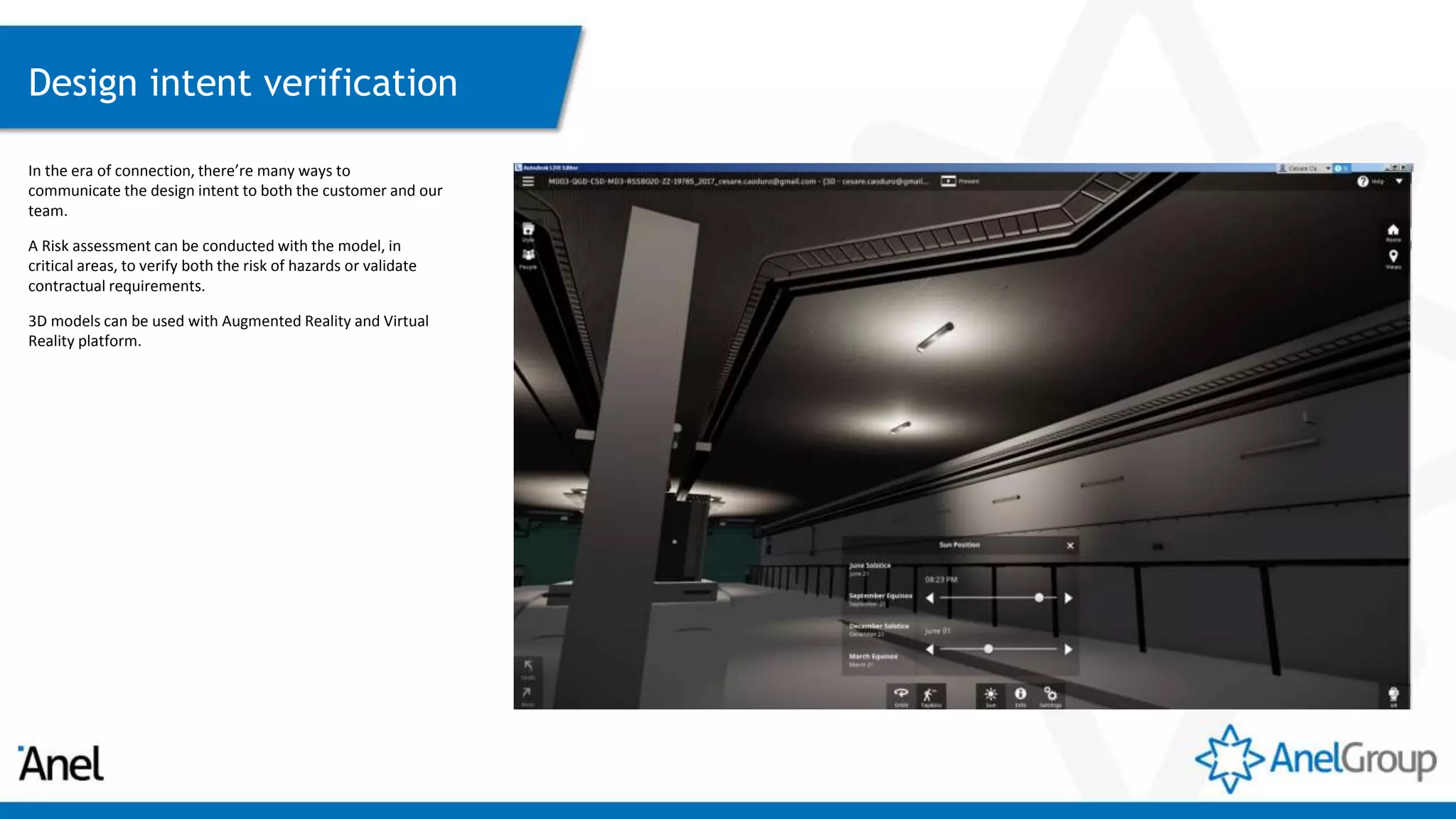Select the December Solstice preset
The image size is (1456, 819).
click(x=879, y=629)
